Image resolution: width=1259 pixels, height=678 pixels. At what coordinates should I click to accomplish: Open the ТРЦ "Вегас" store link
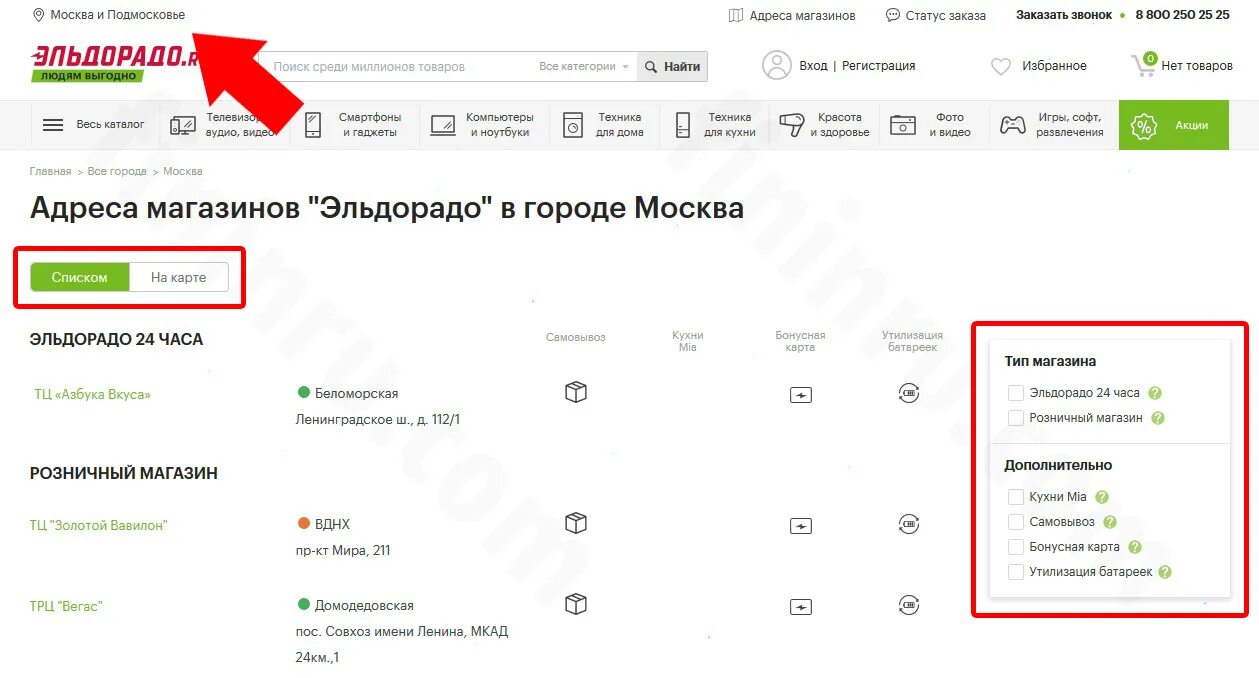point(67,606)
